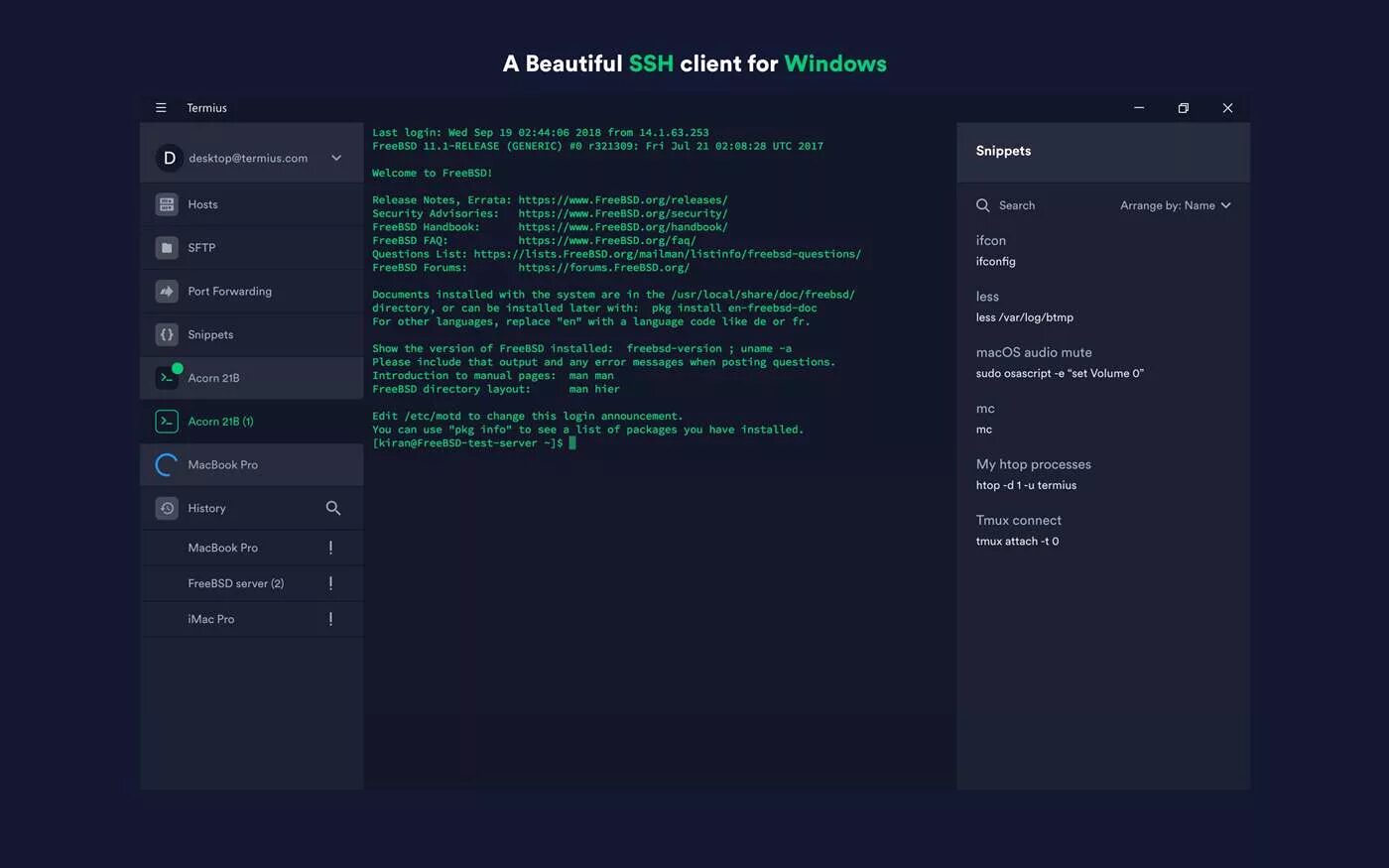Select the tmux attach -t 0 command
Image resolution: width=1389 pixels, height=868 pixels.
1017,542
